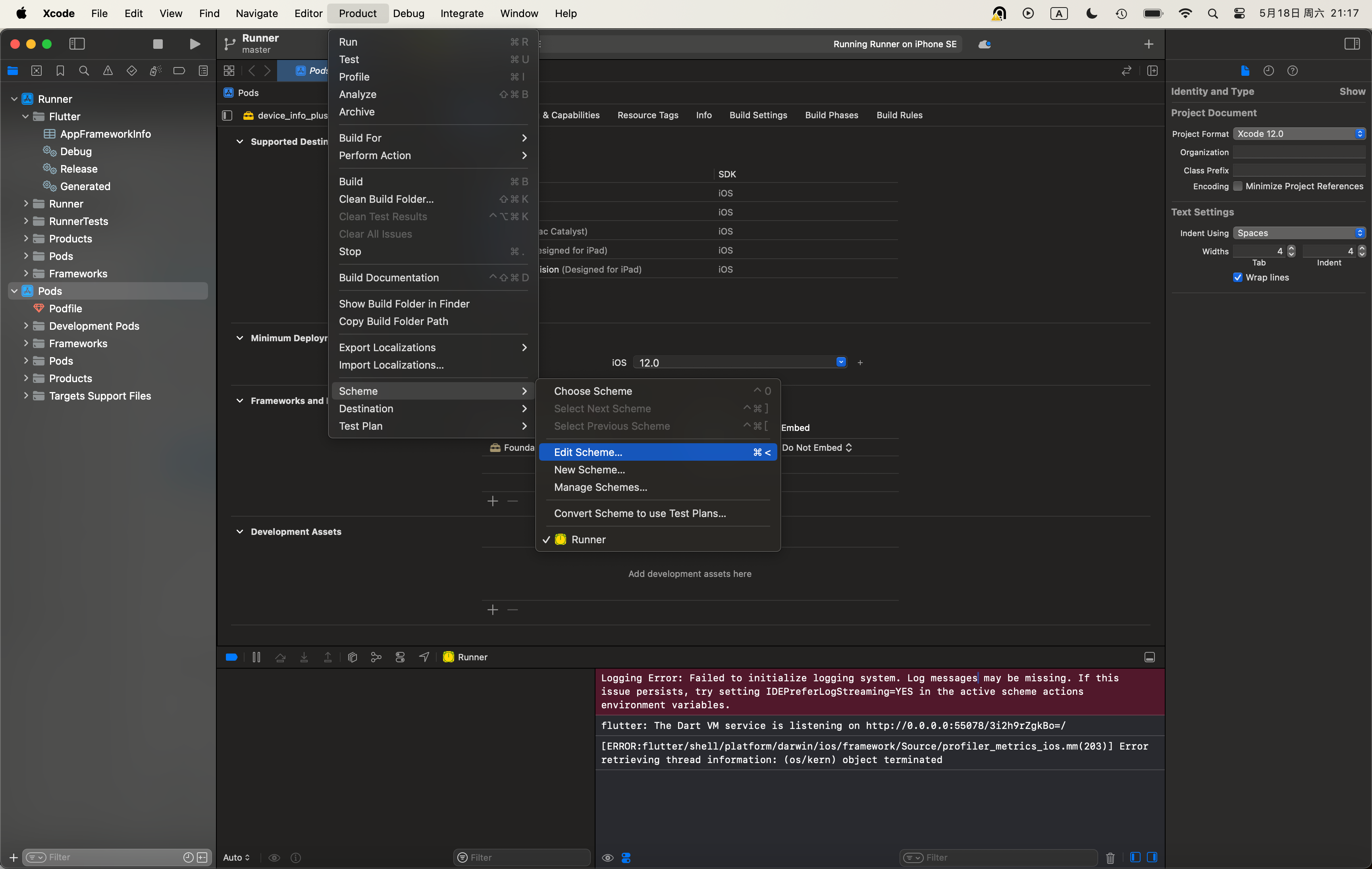
Task: Open macOS Control Center icon
Action: (1239, 13)
